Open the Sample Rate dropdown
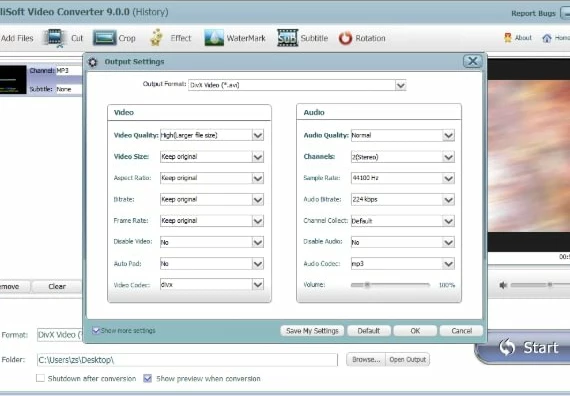 (x=449, y=178)
